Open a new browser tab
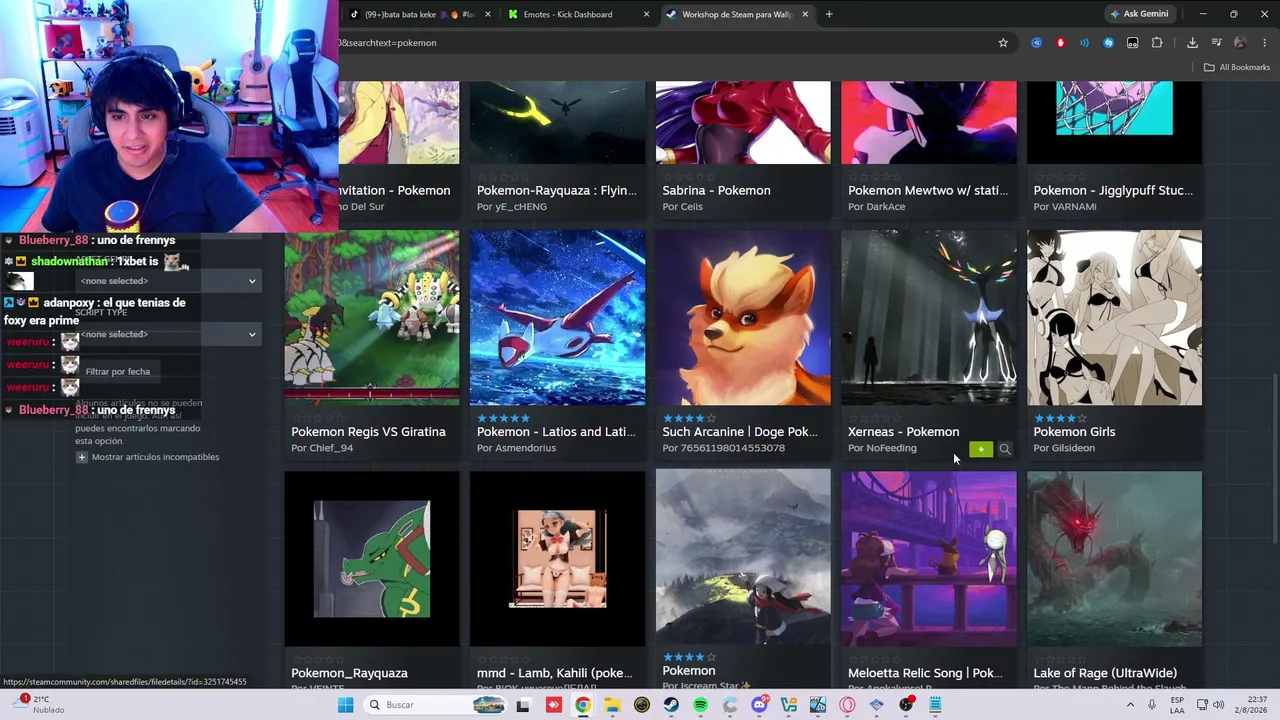This screenshot has width=1280, height=720. [x=829, y=14]
